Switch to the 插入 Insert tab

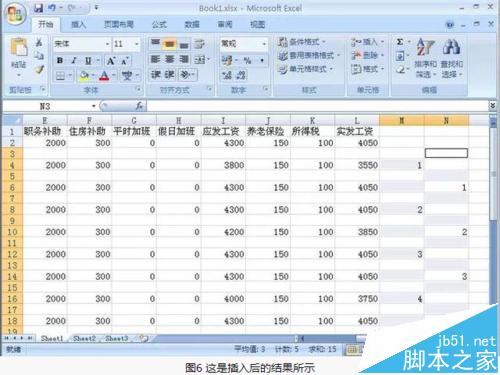pyautogui.click(x=79, y=24)
